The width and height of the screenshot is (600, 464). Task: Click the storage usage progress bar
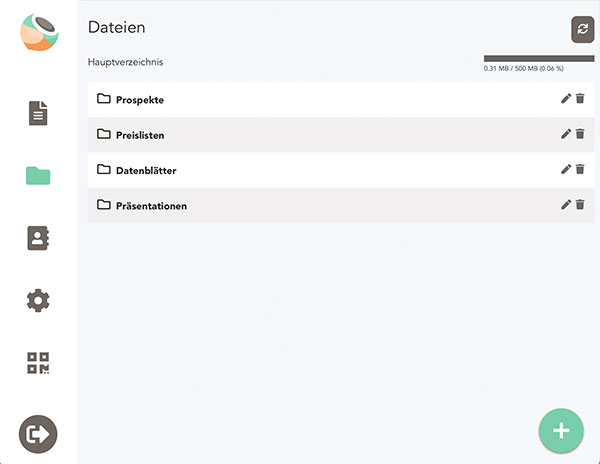[539, 59]
